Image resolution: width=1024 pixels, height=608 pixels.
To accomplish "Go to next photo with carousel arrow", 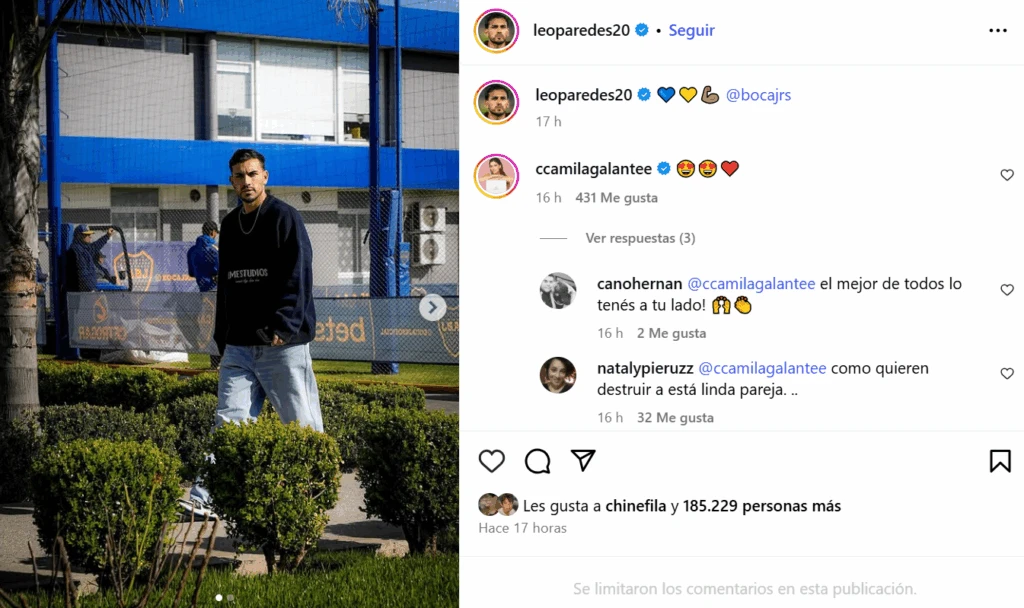I will pyautogui.click(x=432, y=307).
